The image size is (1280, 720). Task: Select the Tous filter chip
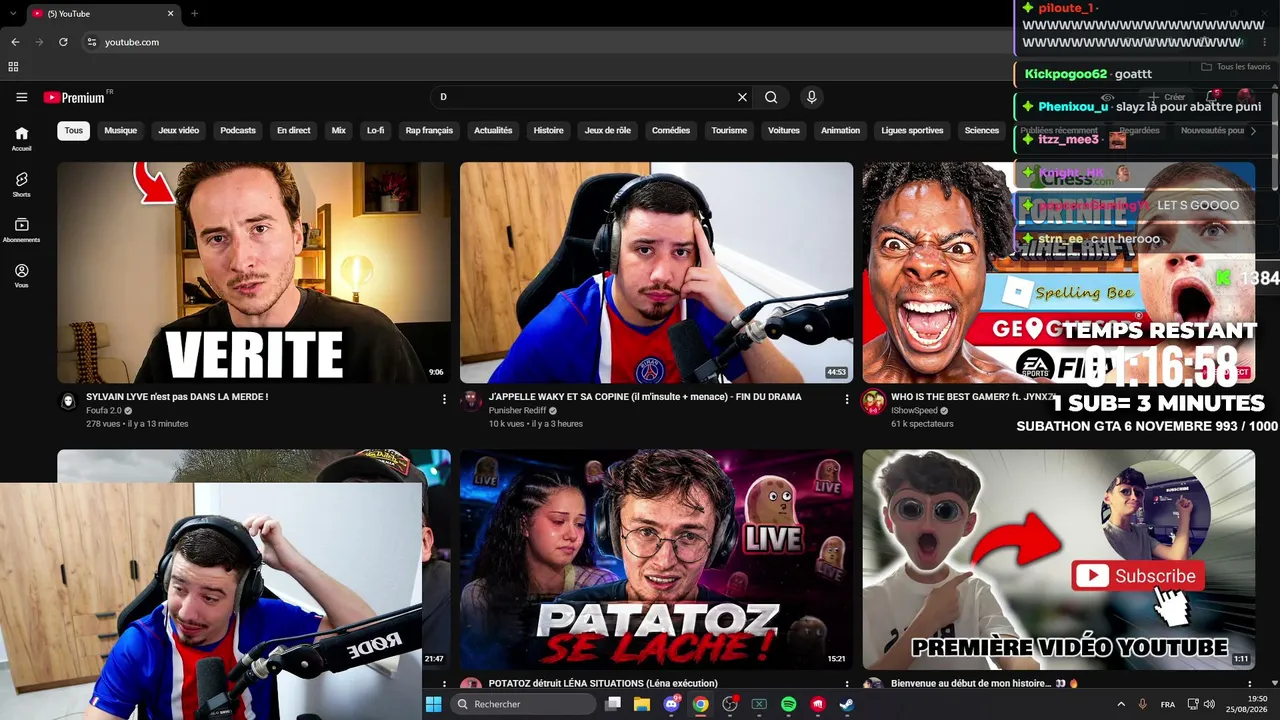[x=74, y=130]
